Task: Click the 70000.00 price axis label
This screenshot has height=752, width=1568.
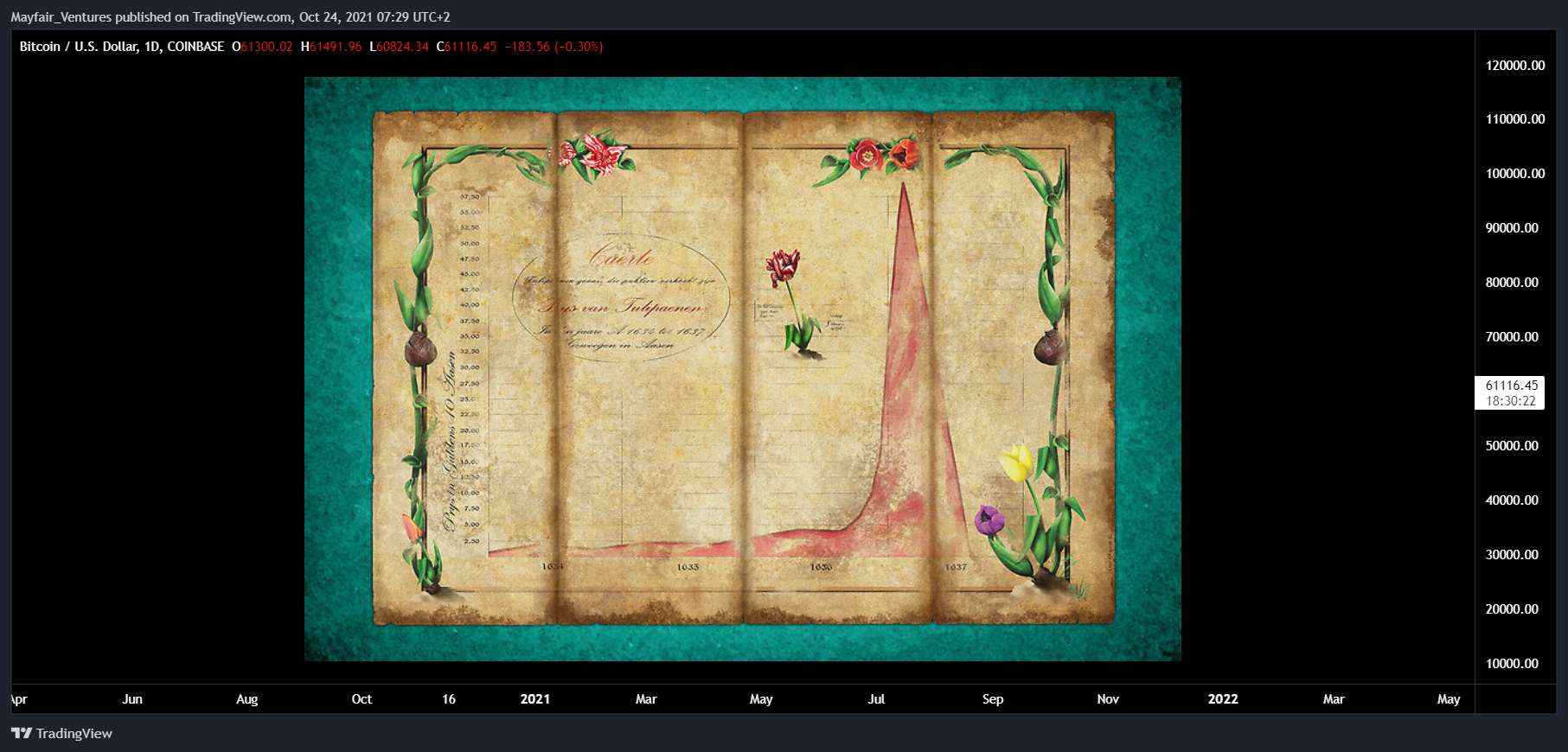Action: click(1512, 337)
